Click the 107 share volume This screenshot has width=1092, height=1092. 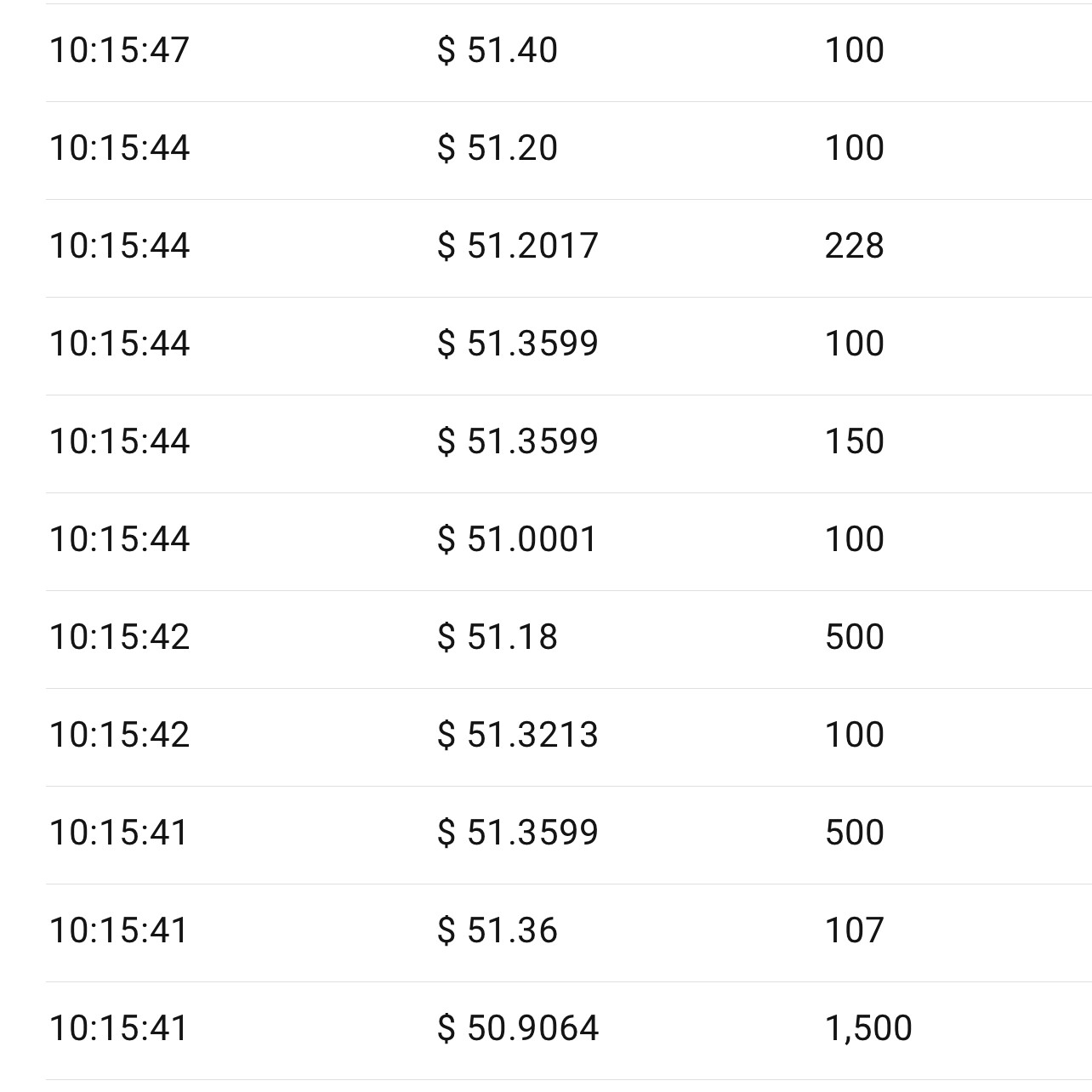[854, 930]
